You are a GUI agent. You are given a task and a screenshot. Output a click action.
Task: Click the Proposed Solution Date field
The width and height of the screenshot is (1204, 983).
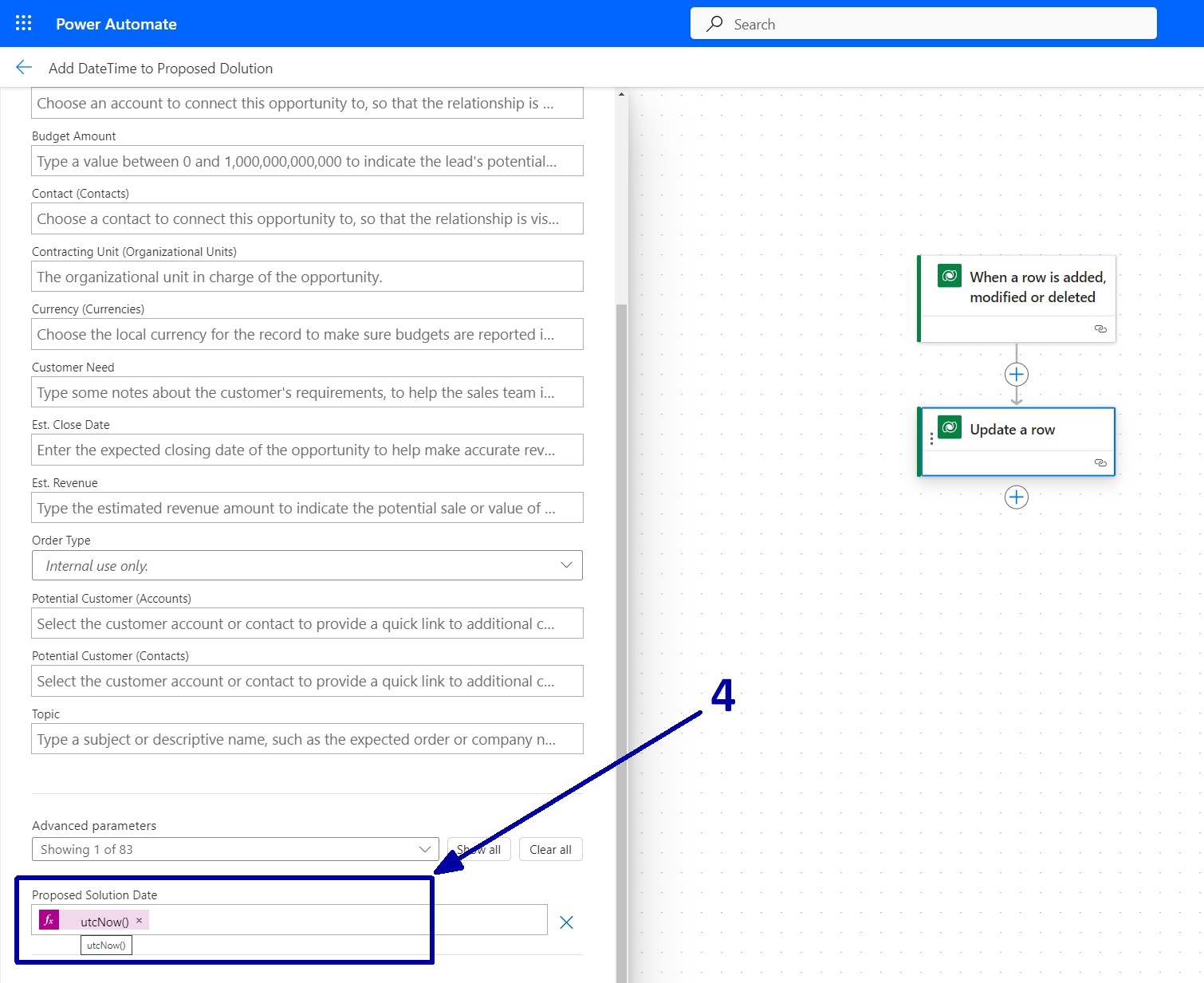(x=289, y=919)
